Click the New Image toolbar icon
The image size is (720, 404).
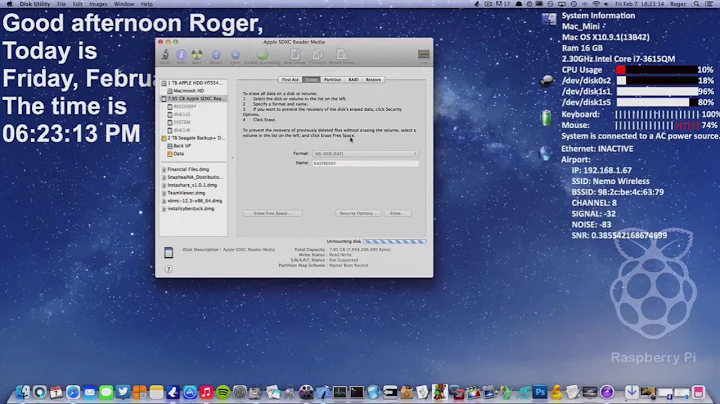coord(295,55)
